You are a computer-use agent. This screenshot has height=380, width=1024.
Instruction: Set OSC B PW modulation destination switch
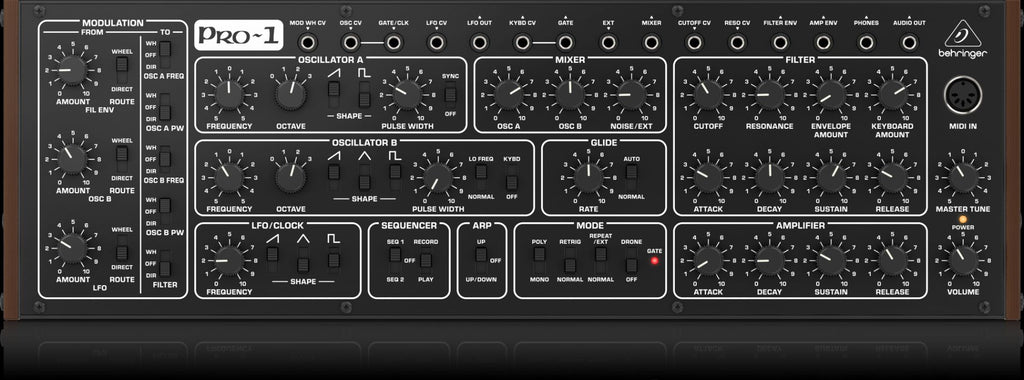(165, 211)
